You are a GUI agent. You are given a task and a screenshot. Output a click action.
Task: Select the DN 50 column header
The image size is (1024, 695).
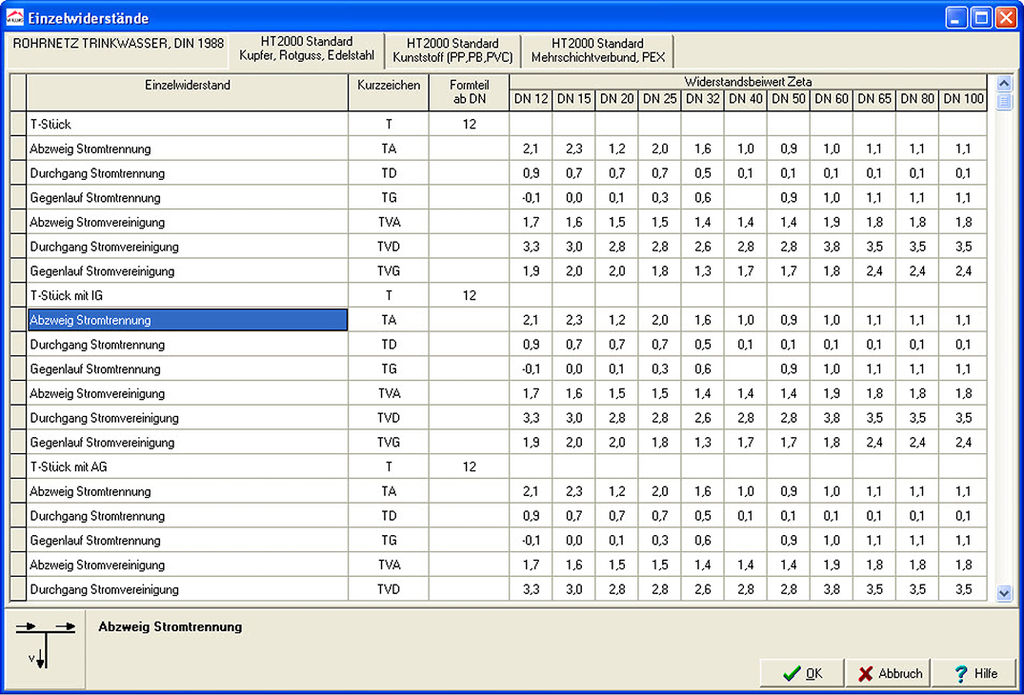[x=788, y=101]
